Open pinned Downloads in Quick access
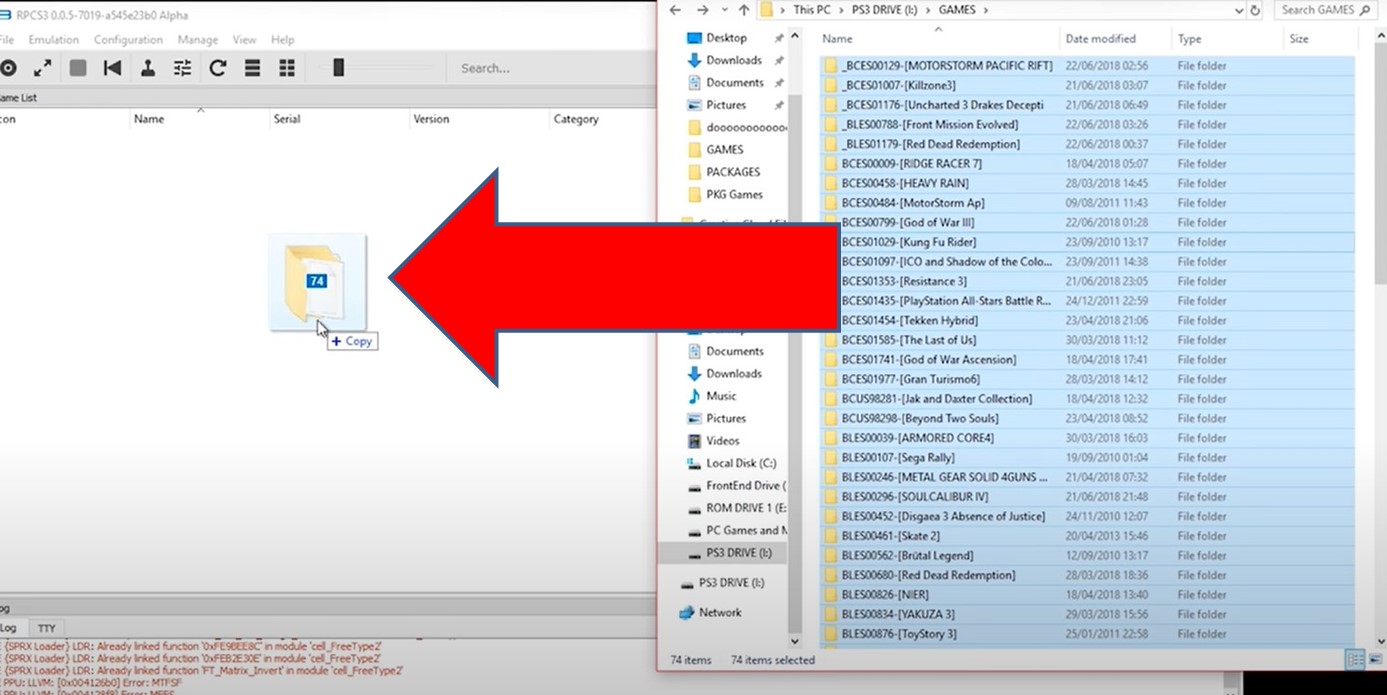Image resolution: width=1387 pixels, height=695 pixels. coord(734,60)
